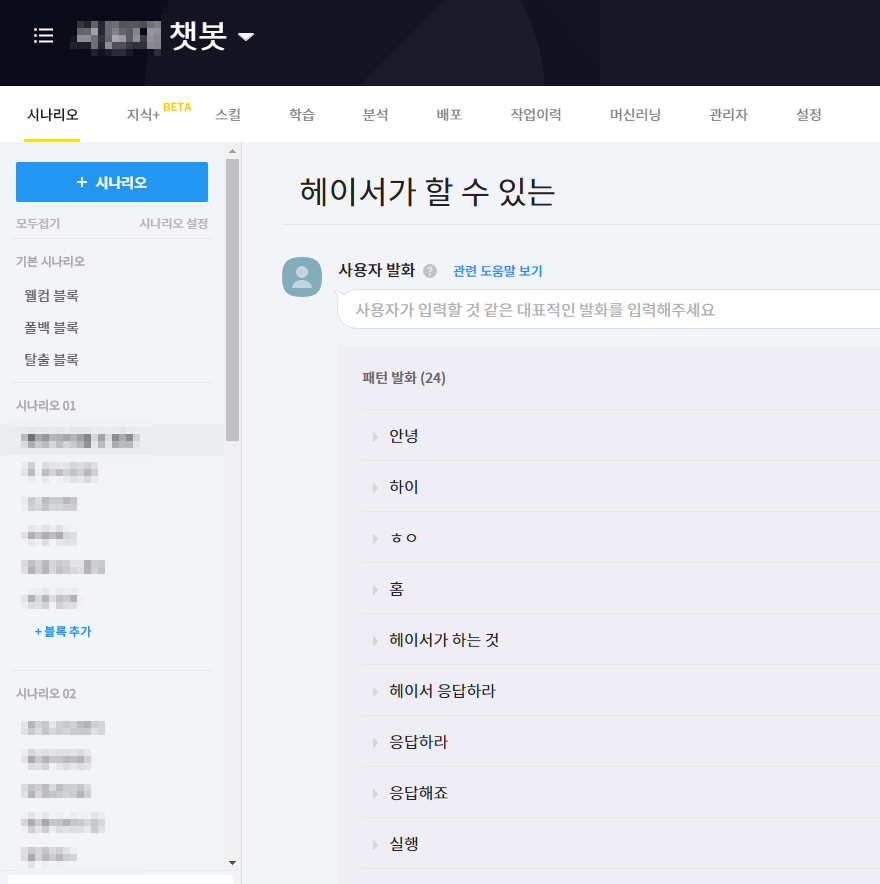The height and width of the screenshot is (884, 880).
Task: Click the user avatar icon
Action: [302, 277]
